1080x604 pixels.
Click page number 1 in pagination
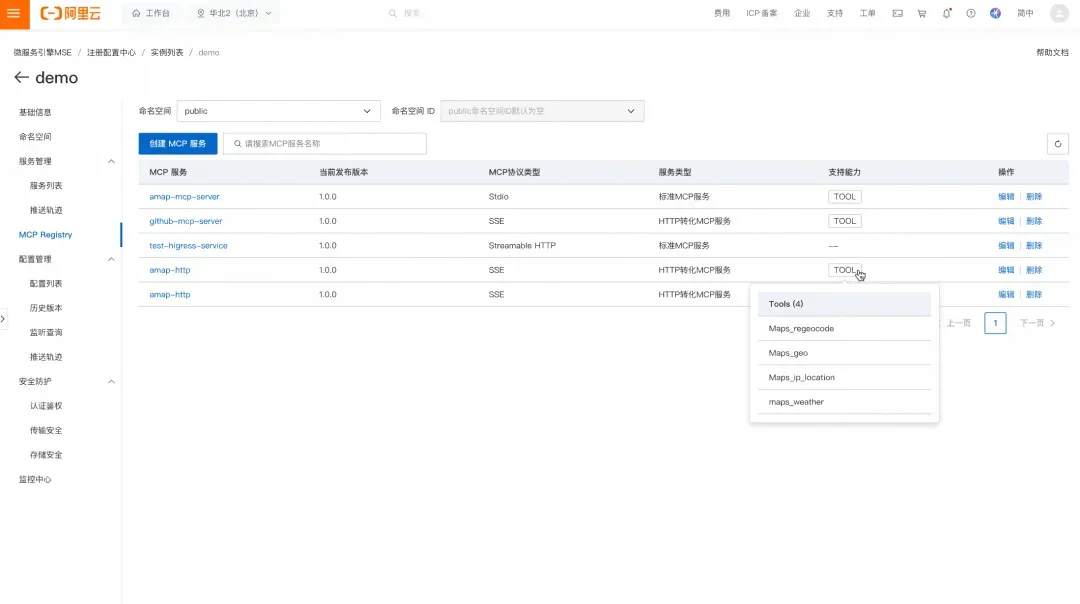coord(995,323)
